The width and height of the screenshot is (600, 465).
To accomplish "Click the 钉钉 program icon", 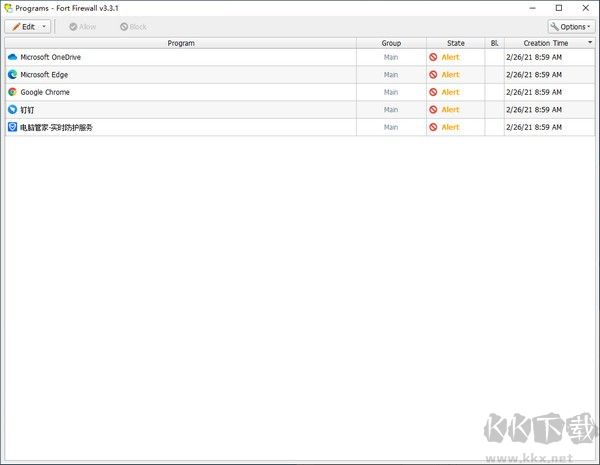I will (12, 109).
